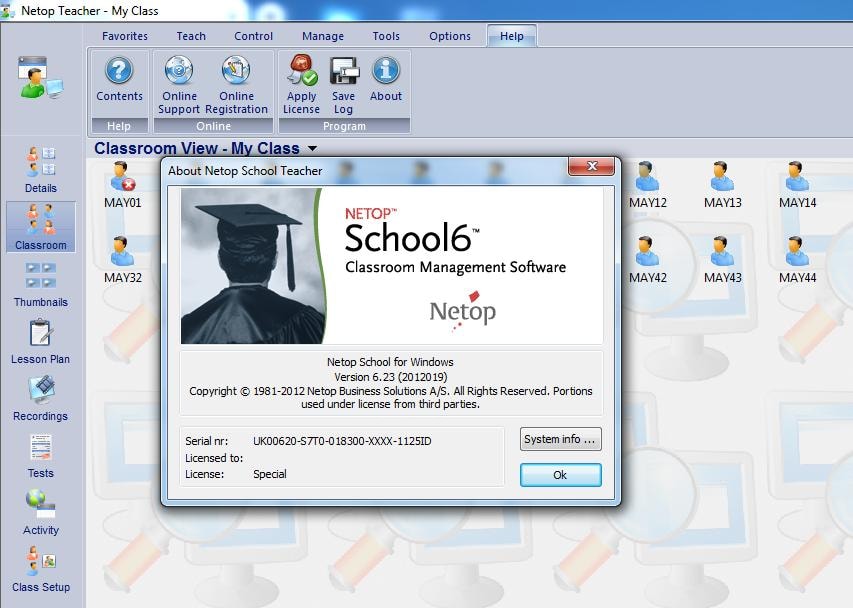Open the Manage tab
853x608 pixels.
(x=323, y=36)
